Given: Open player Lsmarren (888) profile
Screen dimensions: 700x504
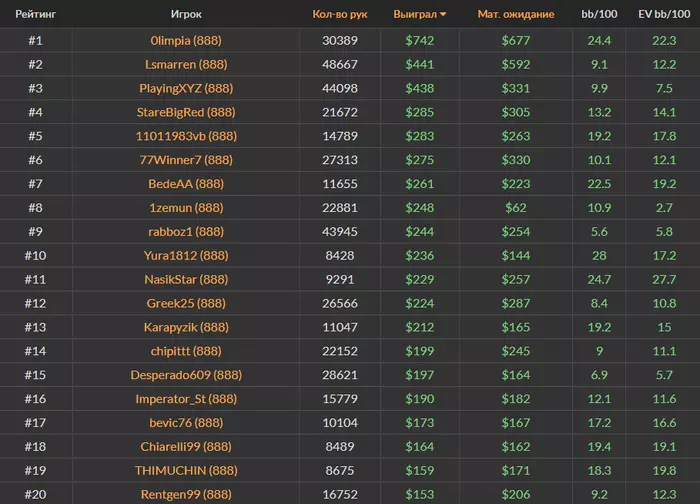Looking at the screenshot, I should [186, 64].
